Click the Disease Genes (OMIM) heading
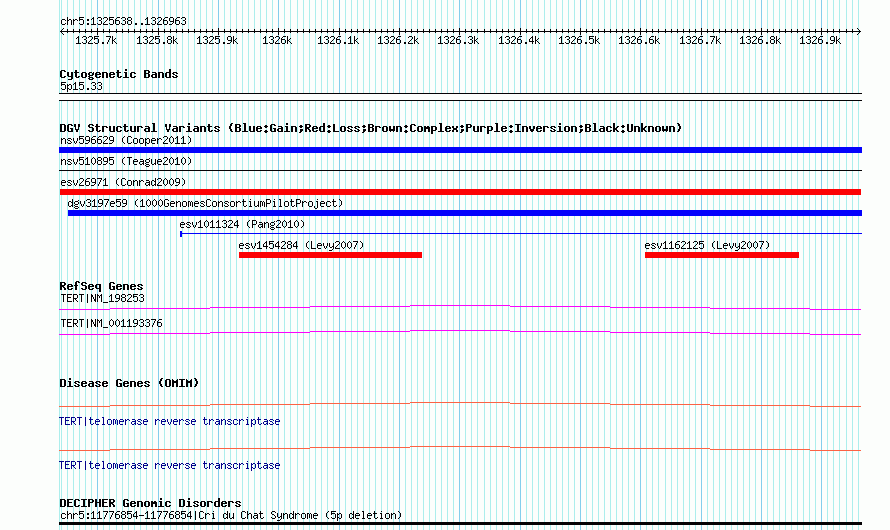Viewport: 890px width, 530px height. [129, 383]
